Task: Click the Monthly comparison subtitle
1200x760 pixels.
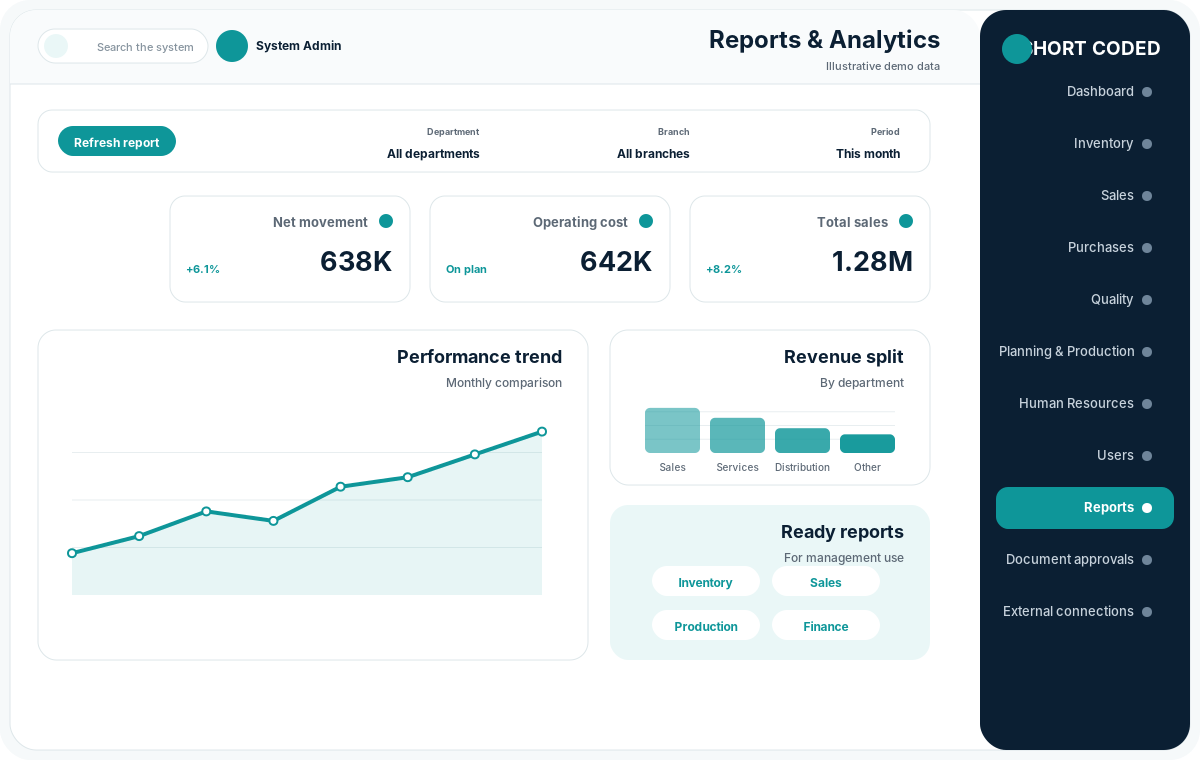Action: (504, 383)
